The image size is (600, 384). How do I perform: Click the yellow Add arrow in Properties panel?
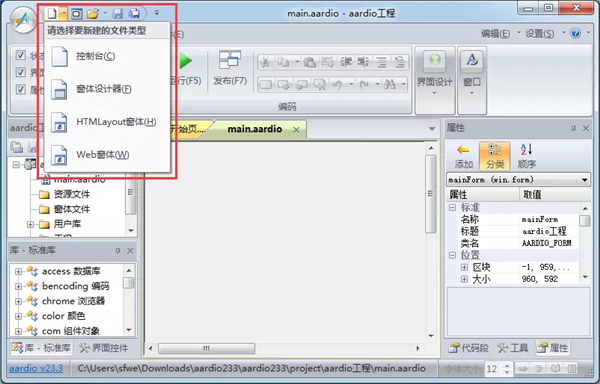(x=463, y=150)
